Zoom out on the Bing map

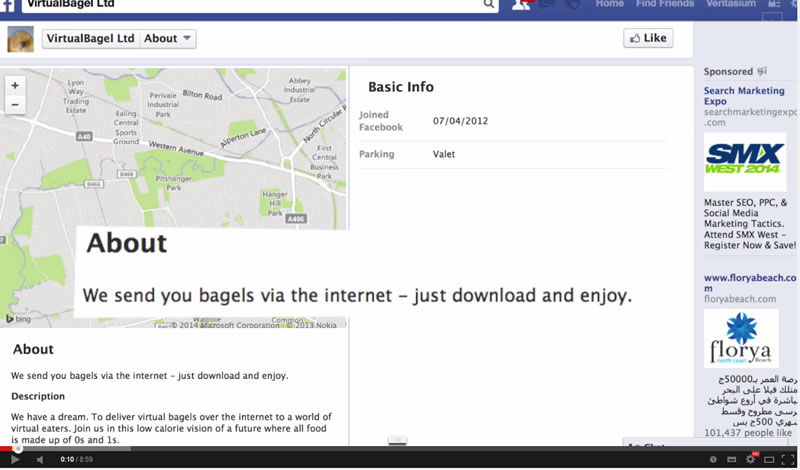(x=15, y=105)
